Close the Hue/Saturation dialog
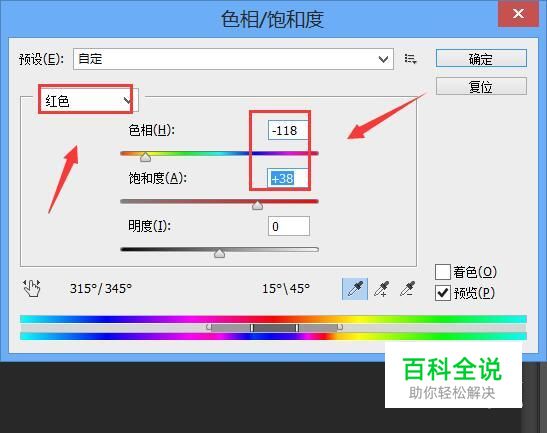 pos(518,14)
